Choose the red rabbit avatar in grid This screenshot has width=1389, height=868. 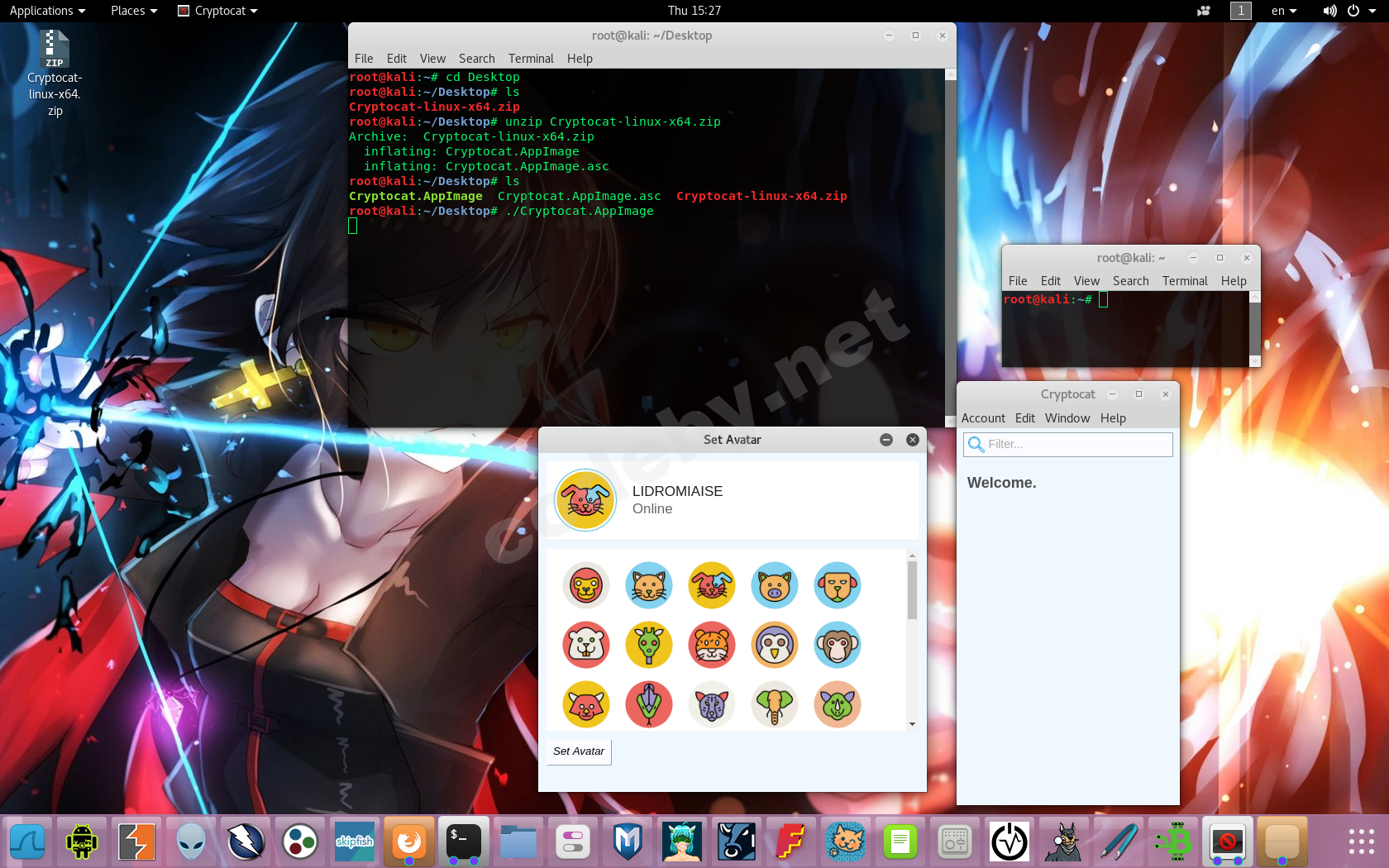(x=712, y=585)
